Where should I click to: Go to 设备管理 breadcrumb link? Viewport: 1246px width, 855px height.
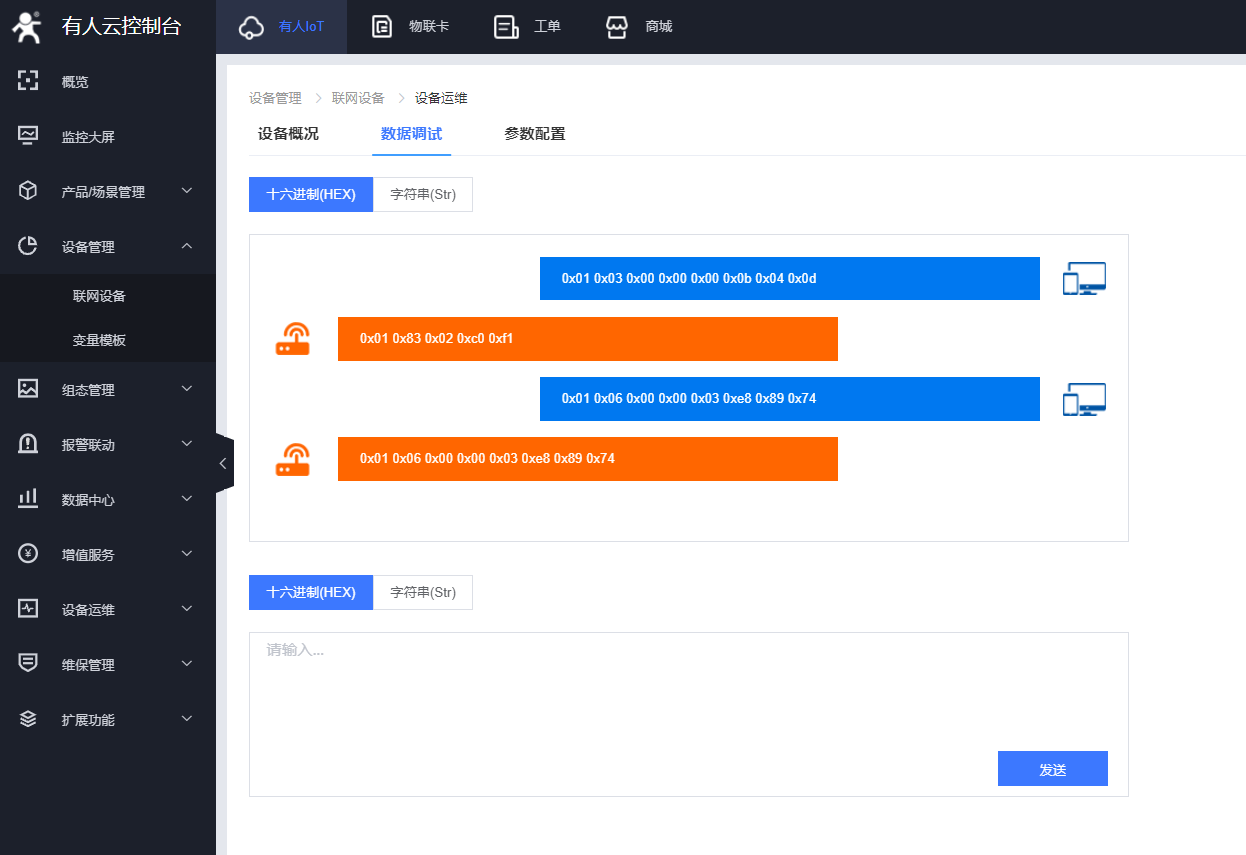pyautogui.click(x=275, y=98)
